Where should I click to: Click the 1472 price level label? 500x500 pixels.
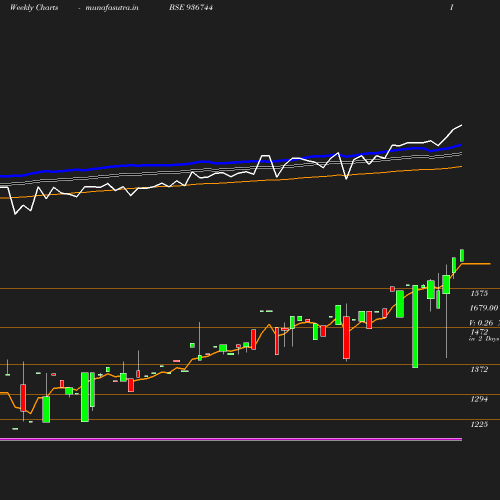479,332
